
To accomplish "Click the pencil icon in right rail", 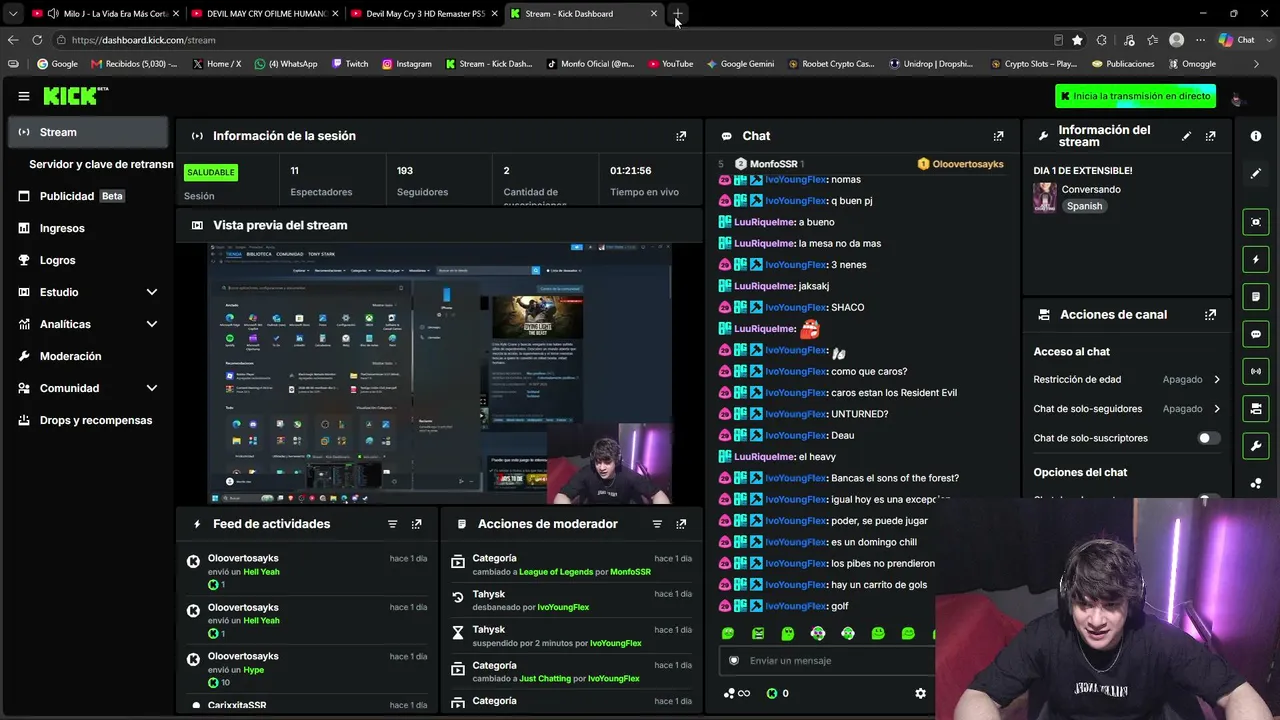I will tap(1256, 173).
